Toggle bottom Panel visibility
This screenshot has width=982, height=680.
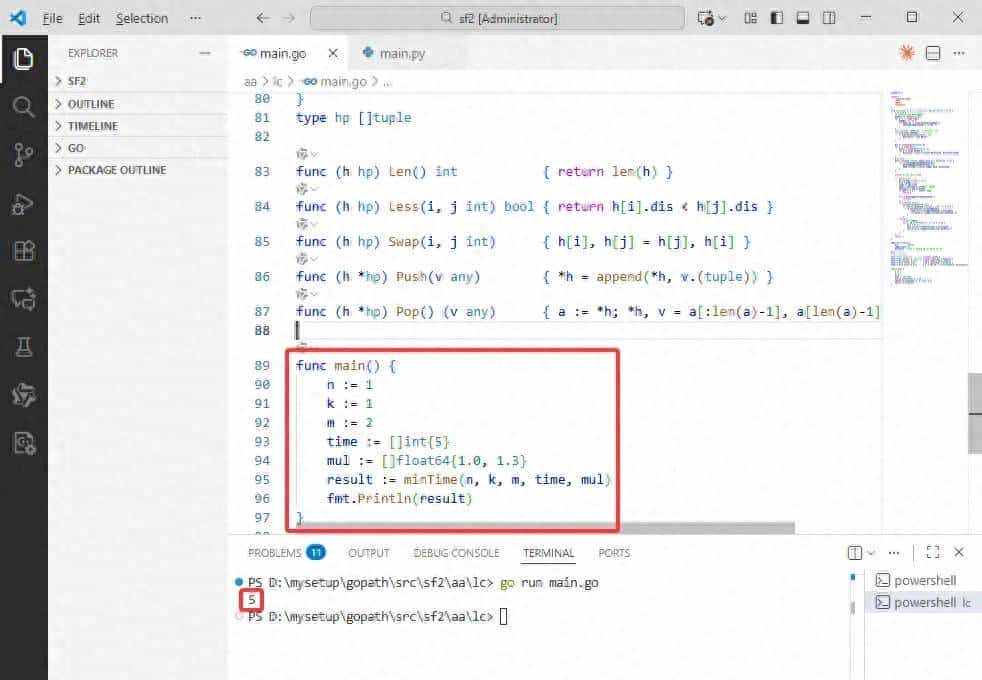point(803,18)
